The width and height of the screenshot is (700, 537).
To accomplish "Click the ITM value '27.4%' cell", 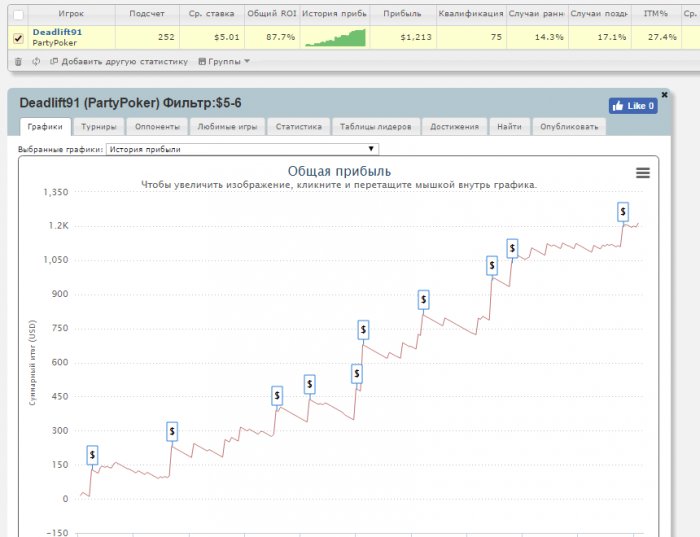I will 655,37.
